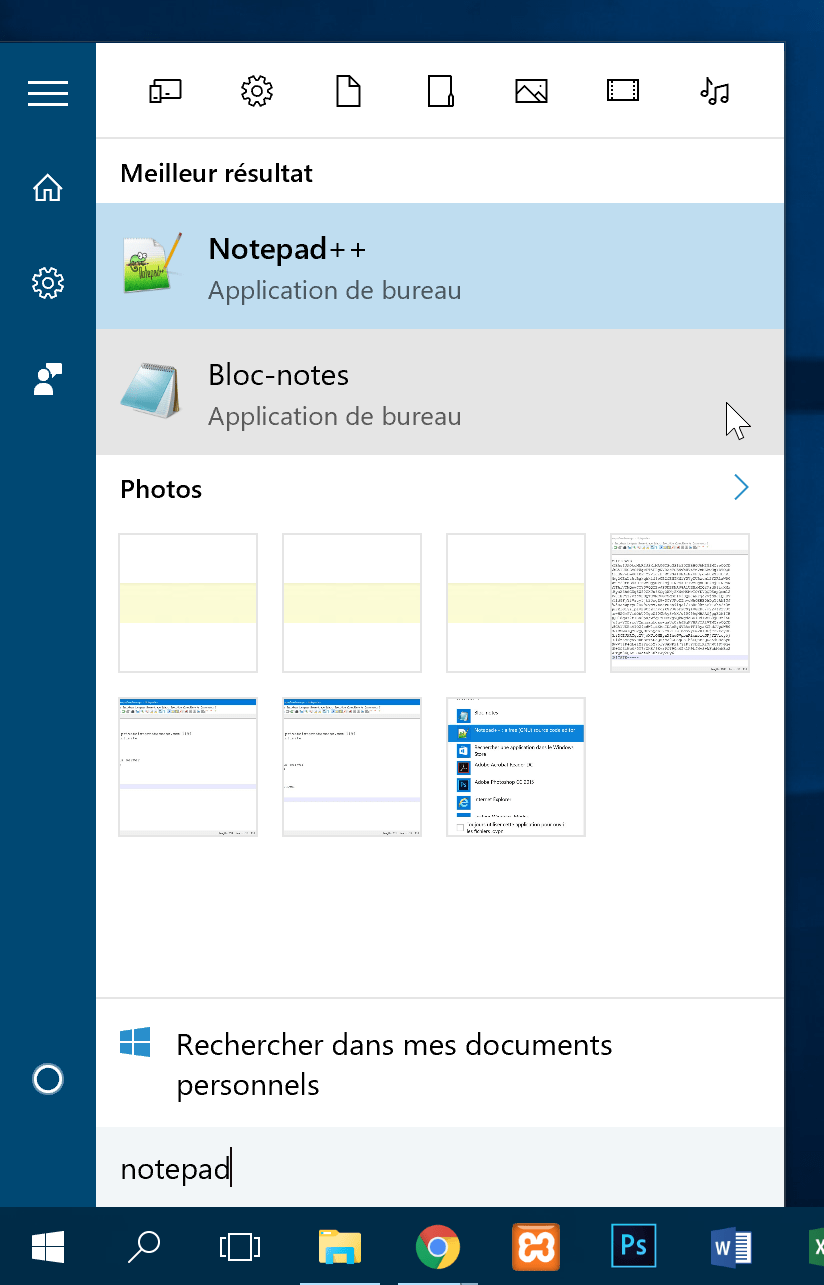Click the Meilleur résultat heading
824x1285 pixels.
pos(216,173)
